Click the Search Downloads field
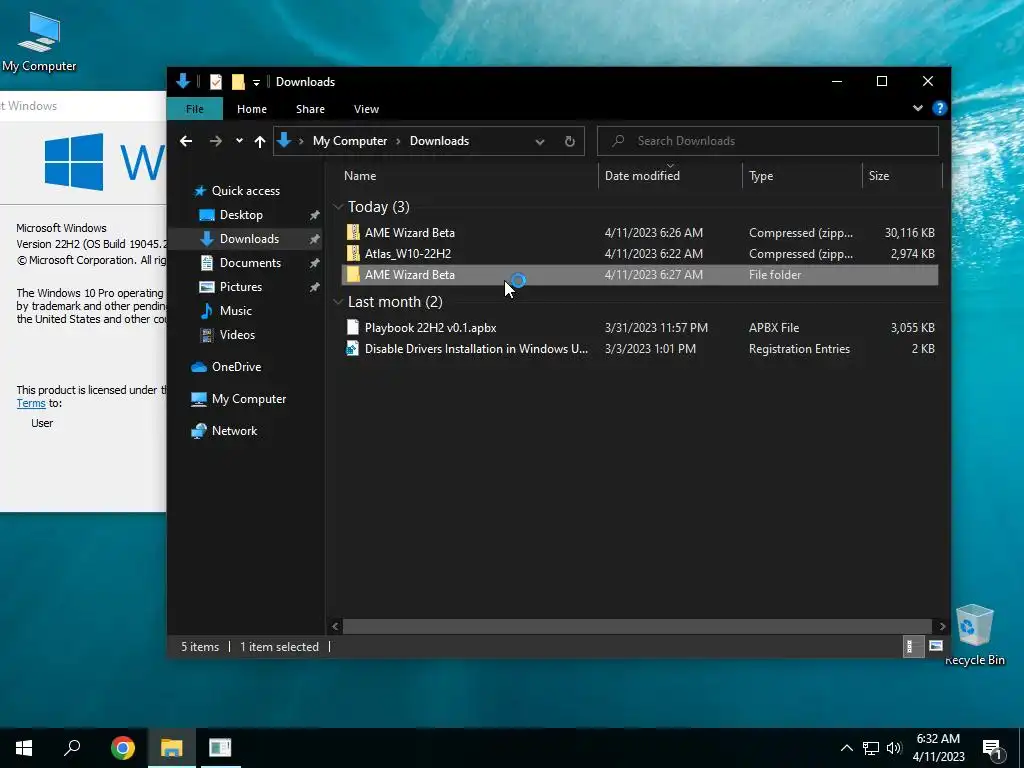 coord(767,141)
